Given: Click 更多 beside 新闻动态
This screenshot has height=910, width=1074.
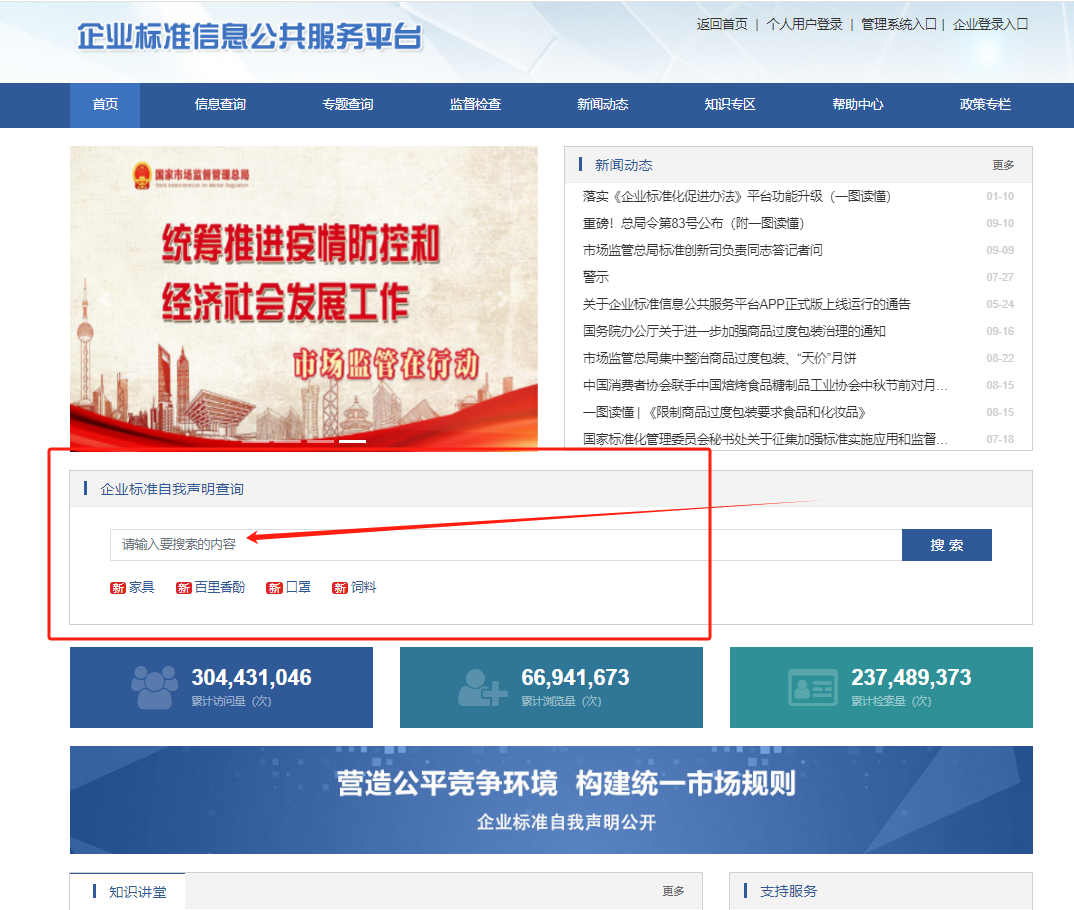Looking at the screenshot, I should tap(1004, 166).
